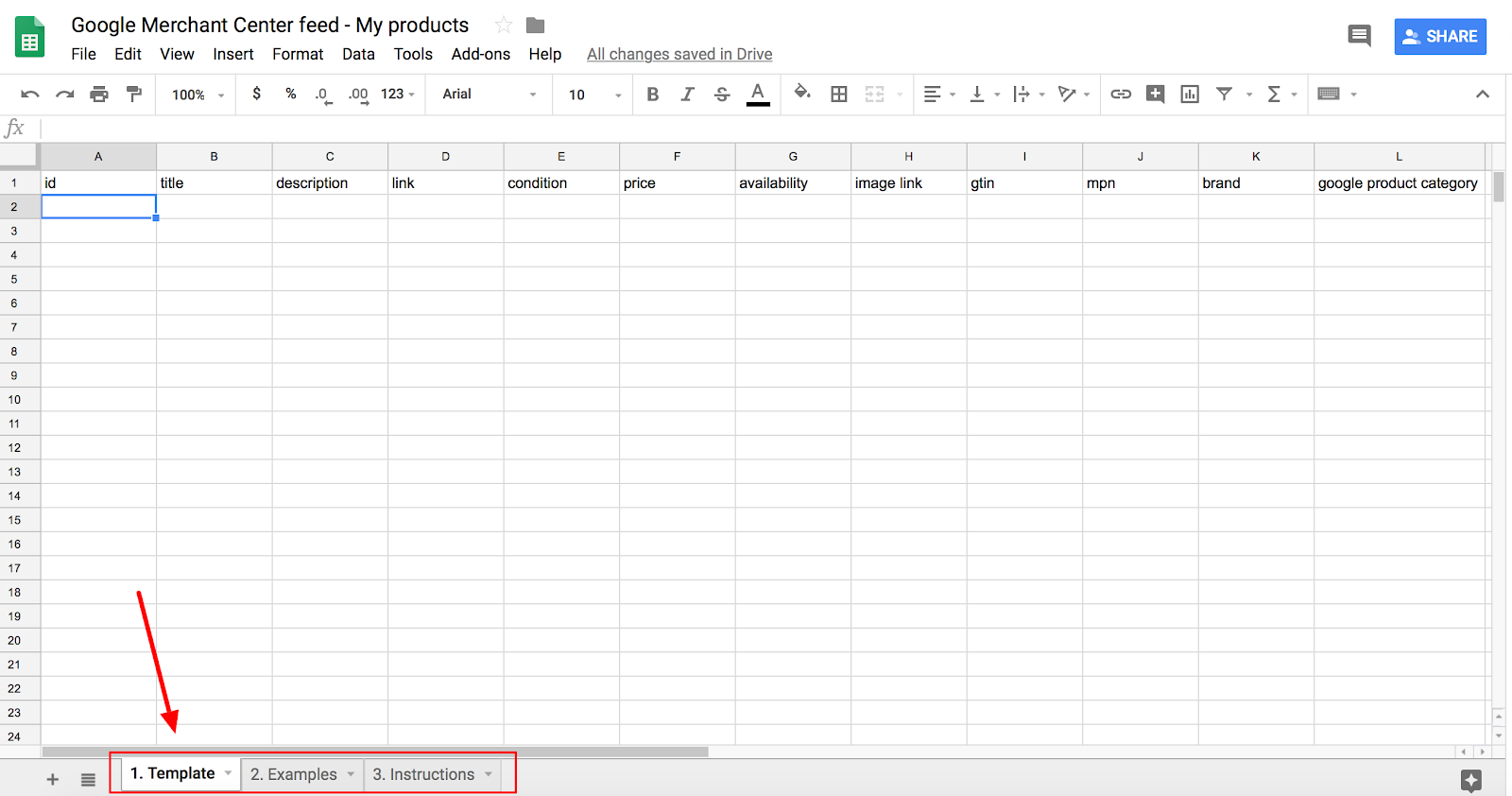Open more number formats 123 dropdown
This screenshot has height=796, width=1512.
coord(398,94)
